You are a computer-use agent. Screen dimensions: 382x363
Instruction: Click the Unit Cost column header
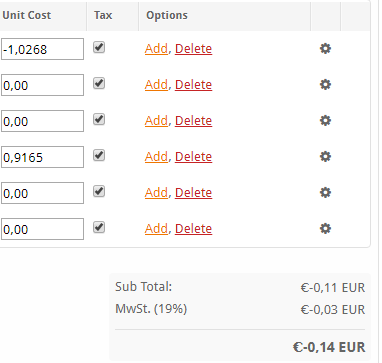click(27, 15)
